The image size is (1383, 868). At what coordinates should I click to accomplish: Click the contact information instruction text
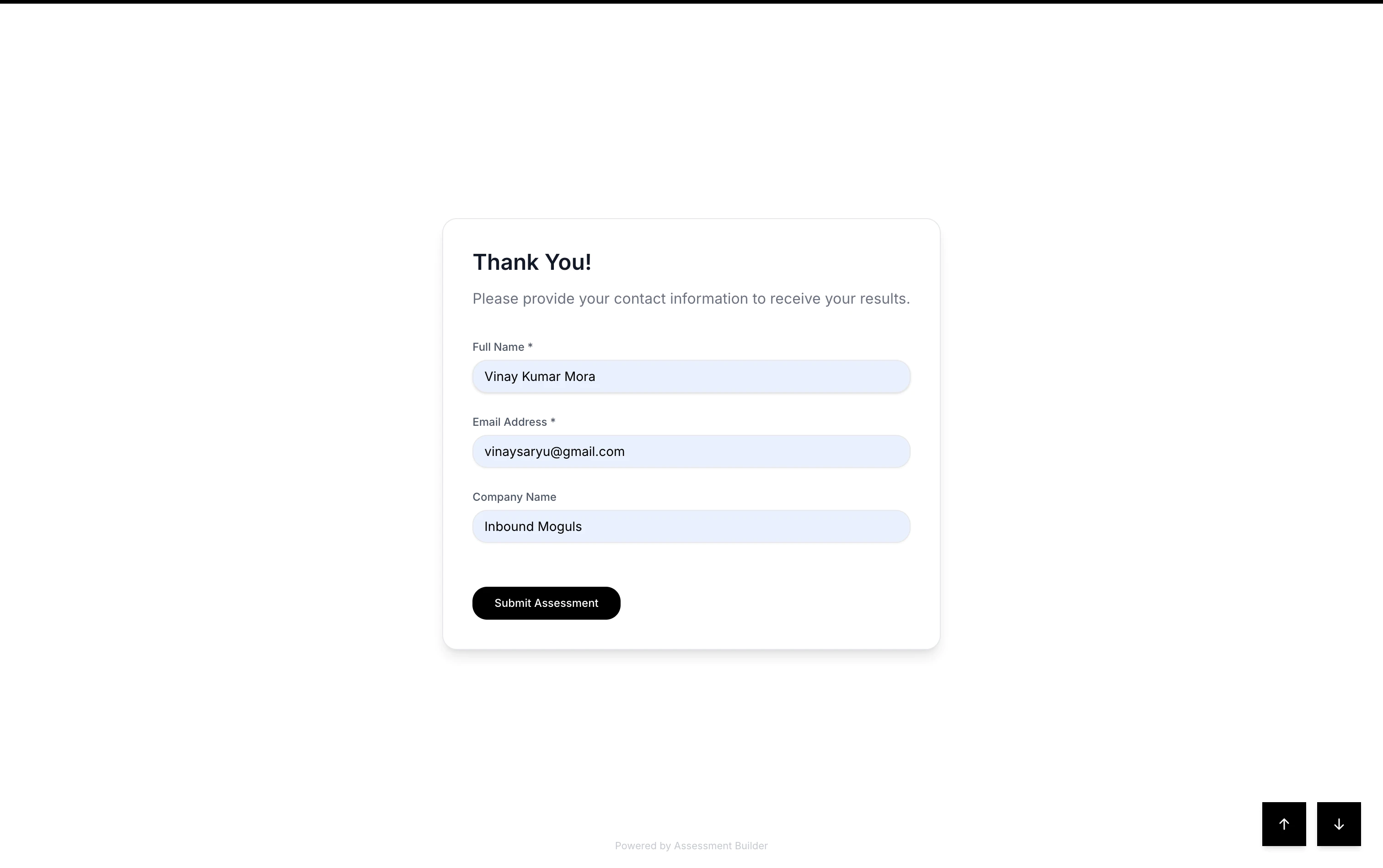(x=691, y=299)
